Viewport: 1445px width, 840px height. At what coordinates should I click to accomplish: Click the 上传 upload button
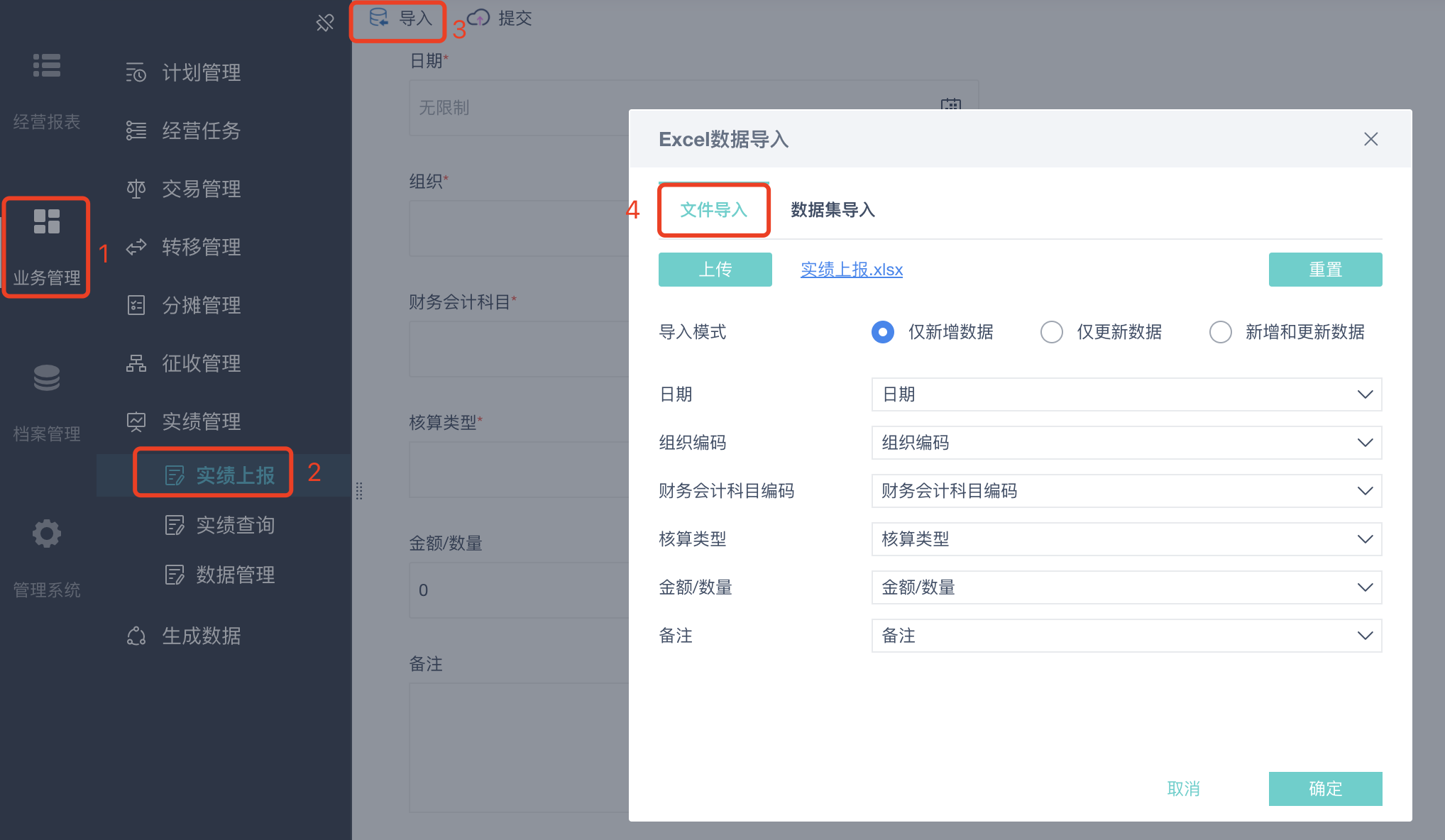click(x=715, y=270)
